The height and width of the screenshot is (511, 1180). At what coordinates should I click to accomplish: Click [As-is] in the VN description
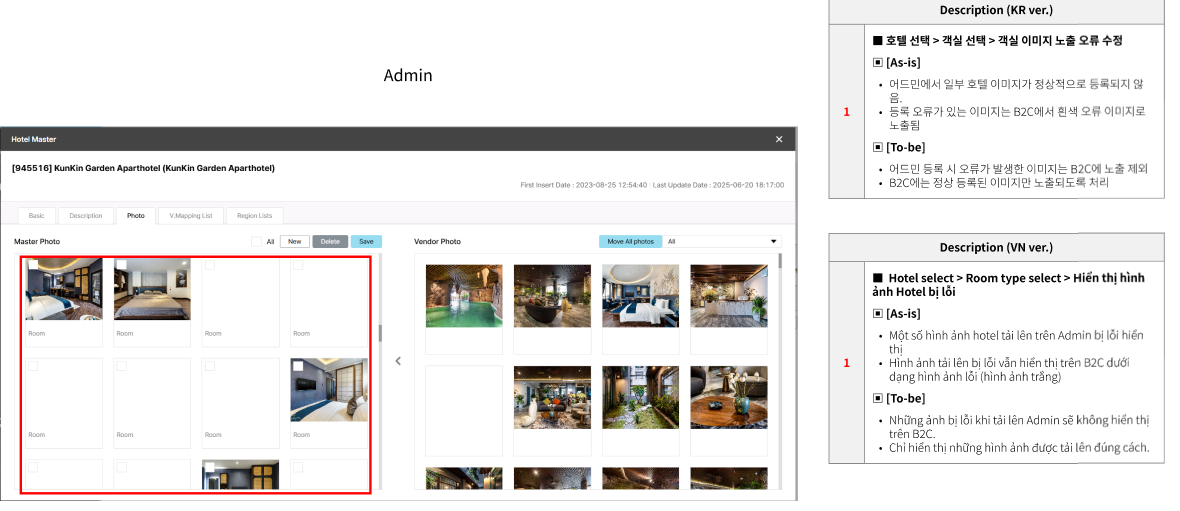[x=903, y=314]
